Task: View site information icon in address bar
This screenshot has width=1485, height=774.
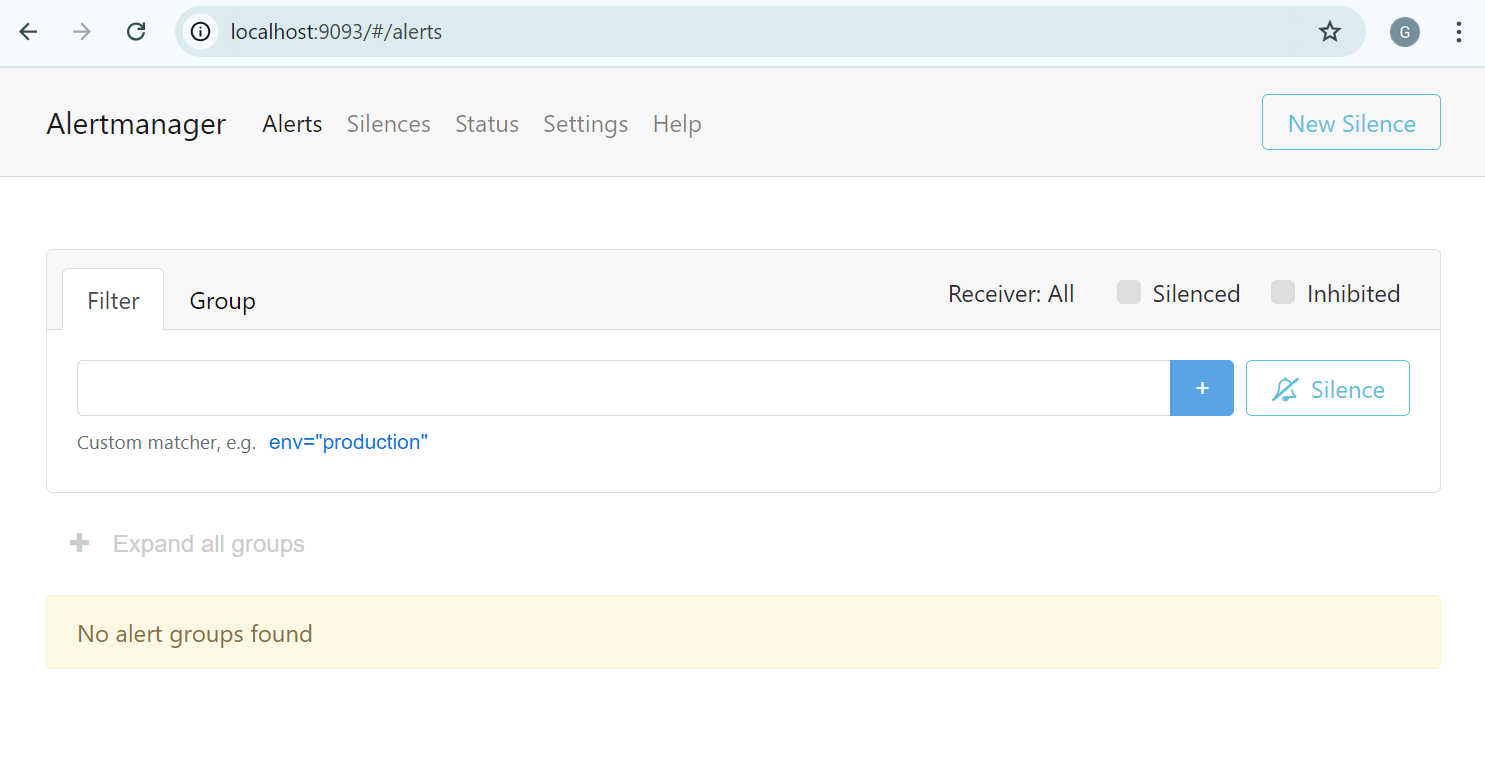Action: 200,32
